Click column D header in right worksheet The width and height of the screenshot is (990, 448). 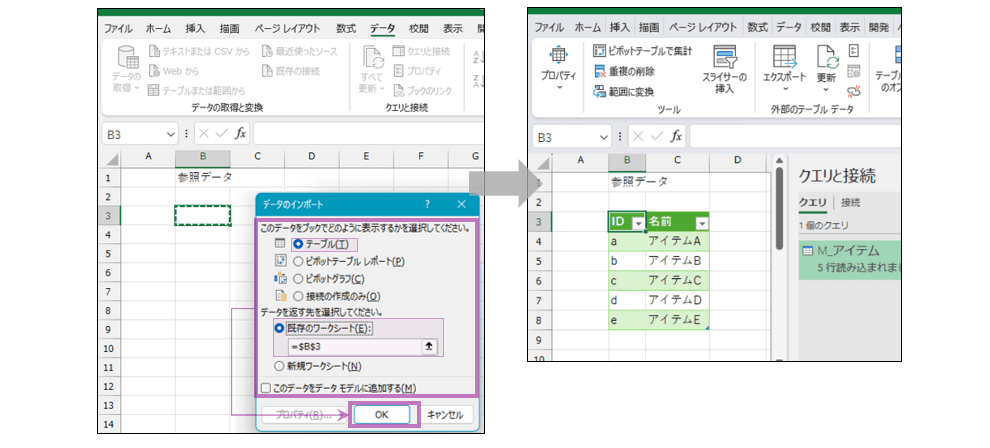pyautogui.click(x=737, y=161)
